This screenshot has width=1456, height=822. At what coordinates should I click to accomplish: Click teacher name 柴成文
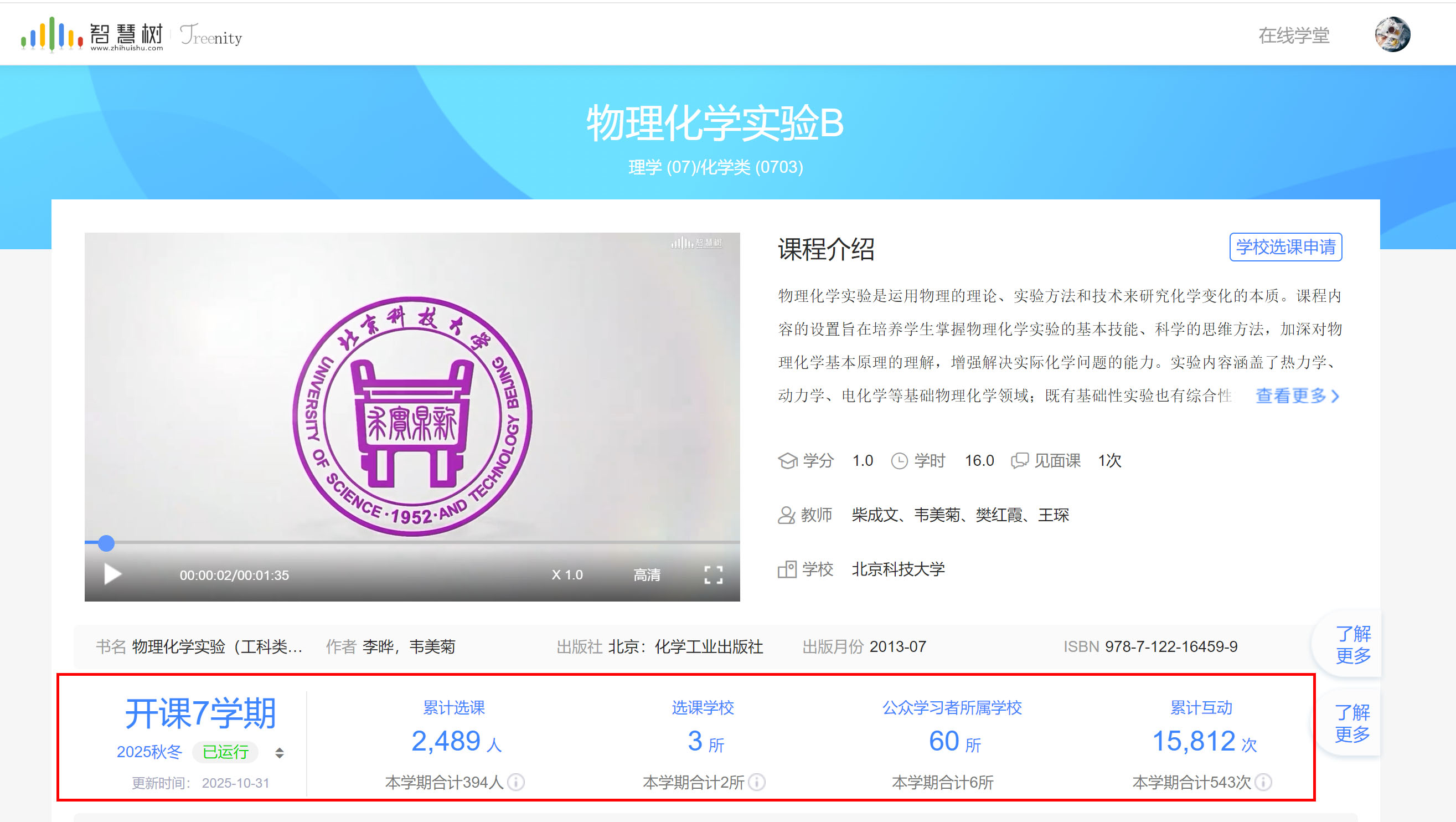874,515
